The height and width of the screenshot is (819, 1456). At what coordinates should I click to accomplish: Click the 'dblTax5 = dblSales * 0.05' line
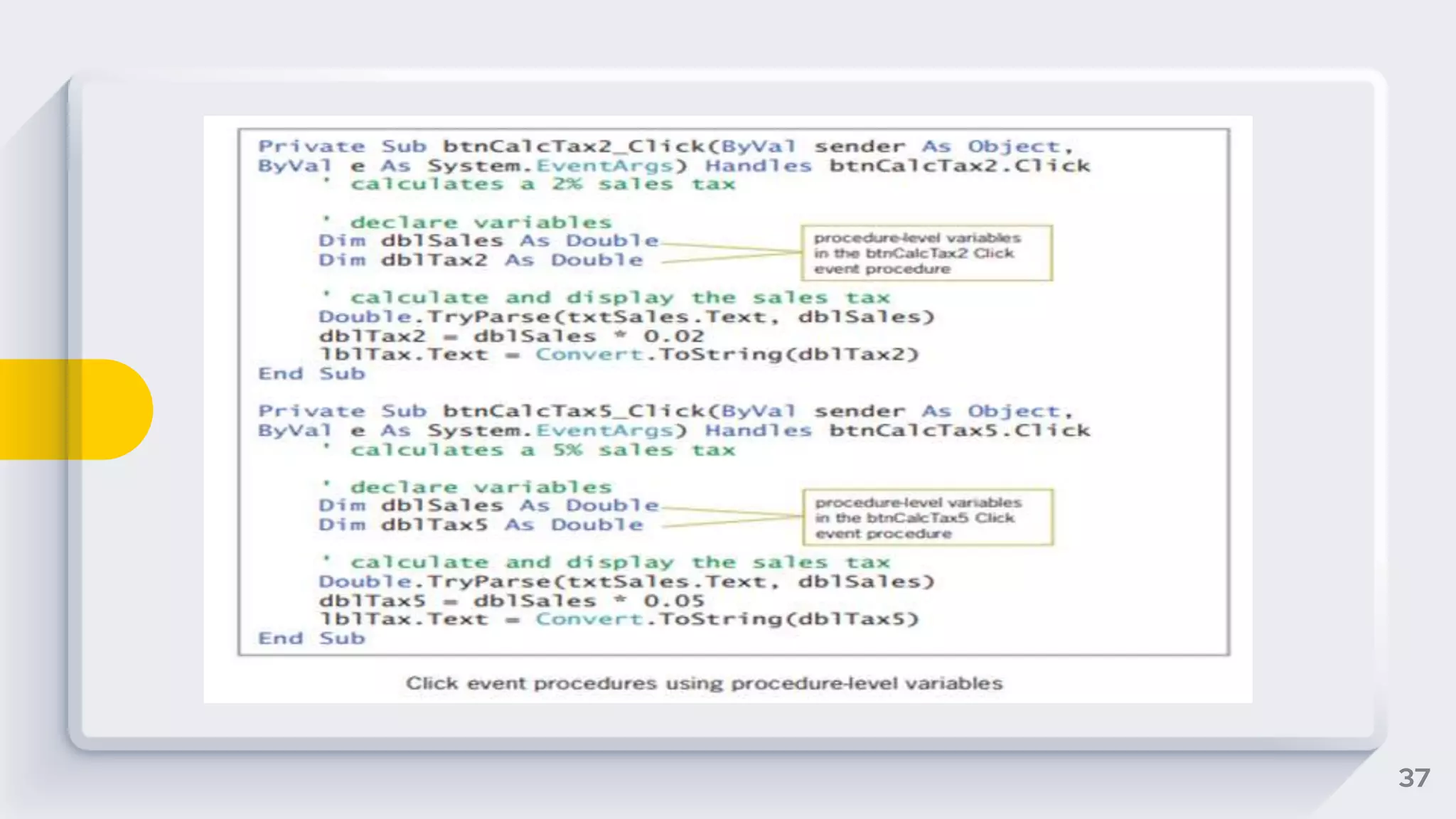point(511,601)
